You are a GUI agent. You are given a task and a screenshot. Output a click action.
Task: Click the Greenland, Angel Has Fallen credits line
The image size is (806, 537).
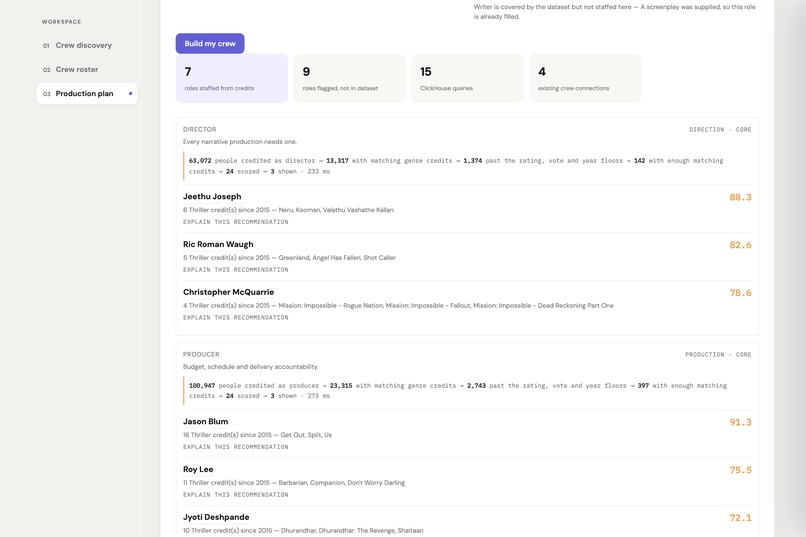[x=289, y=258]
